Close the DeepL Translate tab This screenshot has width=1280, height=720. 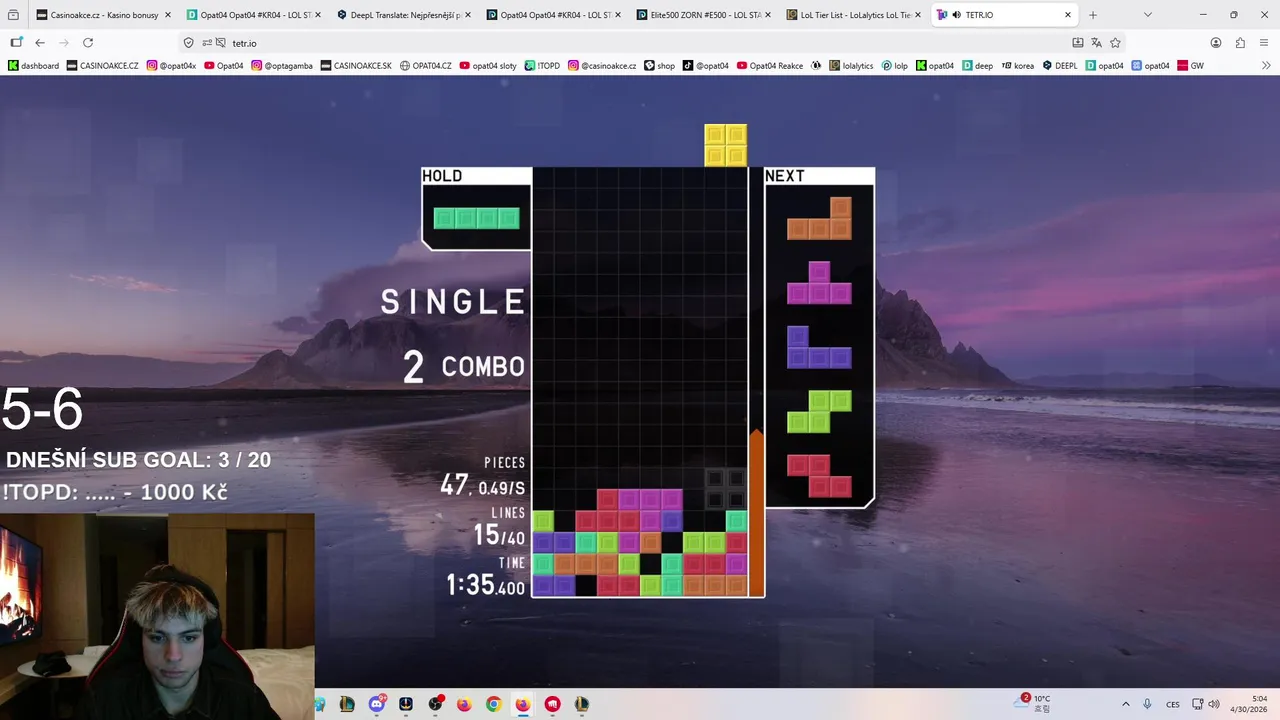(x=467, y=15)
